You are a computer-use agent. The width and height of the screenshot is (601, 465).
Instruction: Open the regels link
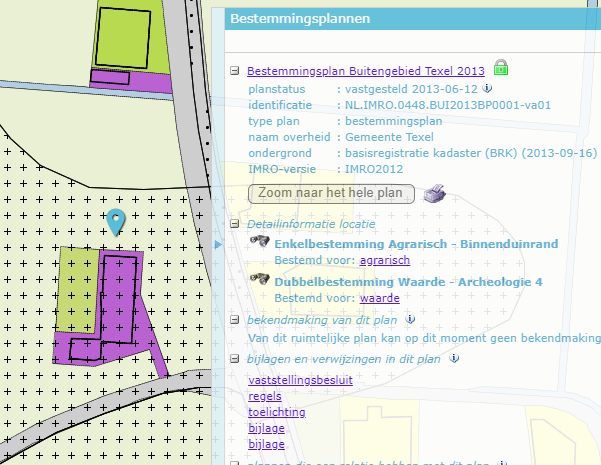(265, 396)
